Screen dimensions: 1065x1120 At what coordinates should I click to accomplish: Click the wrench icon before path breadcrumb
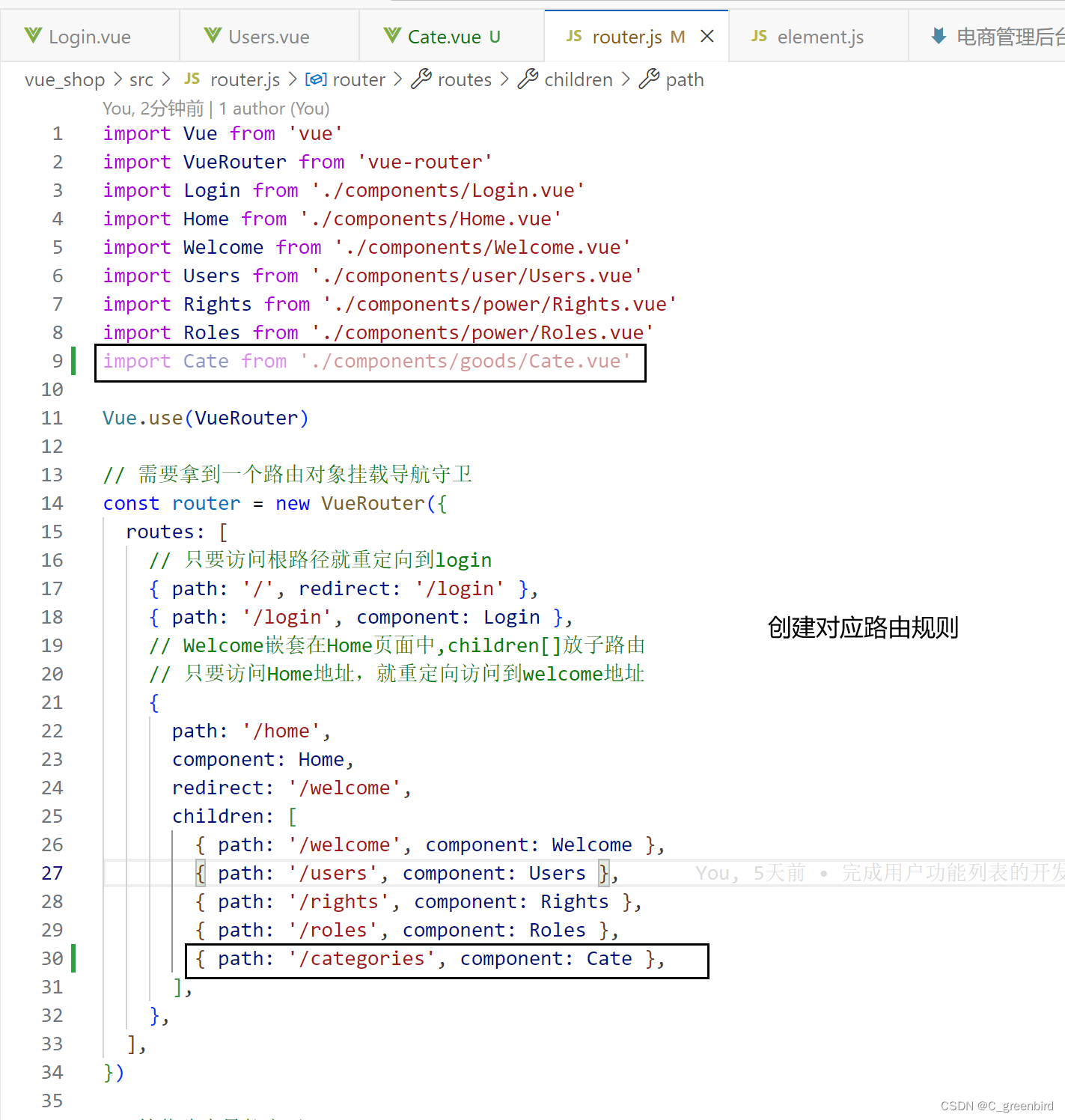649,79
